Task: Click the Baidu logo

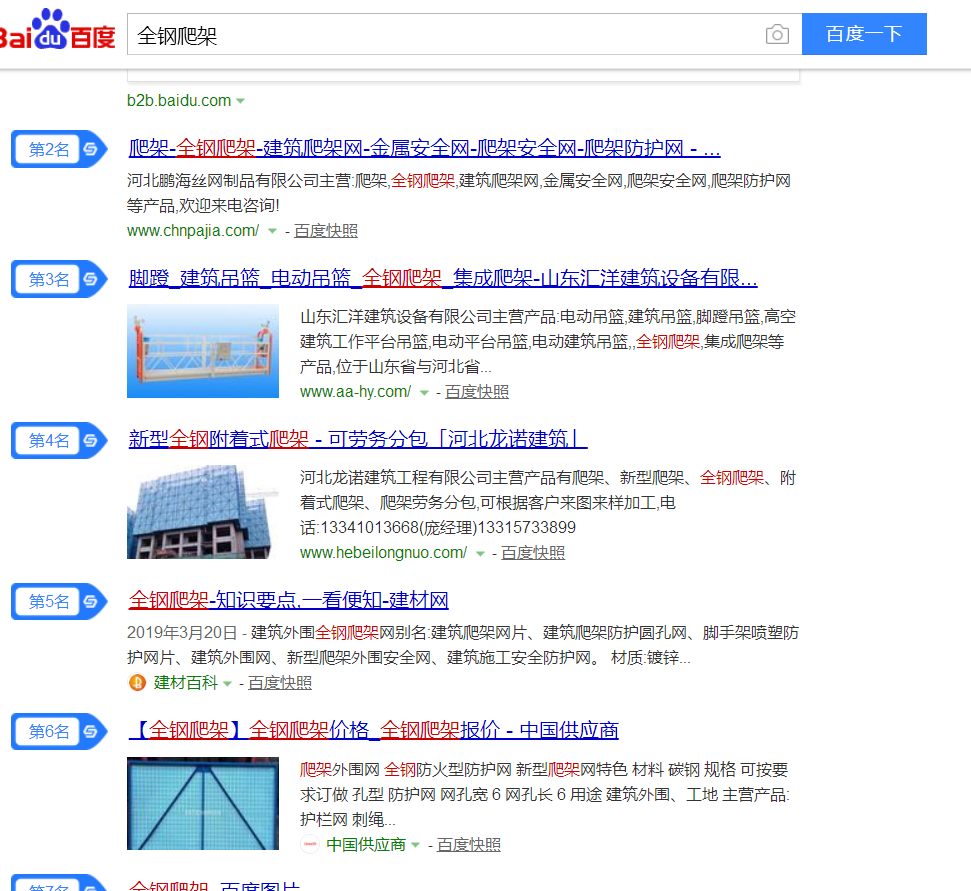Action: [57, 30]
